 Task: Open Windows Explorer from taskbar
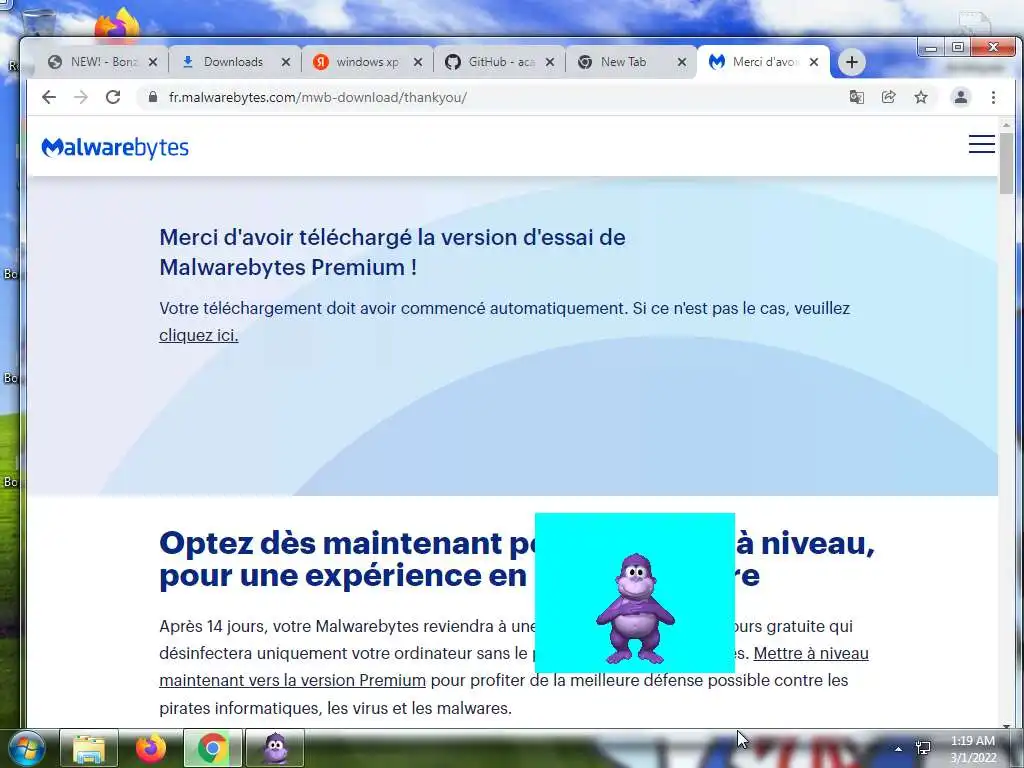coord(89,749)
